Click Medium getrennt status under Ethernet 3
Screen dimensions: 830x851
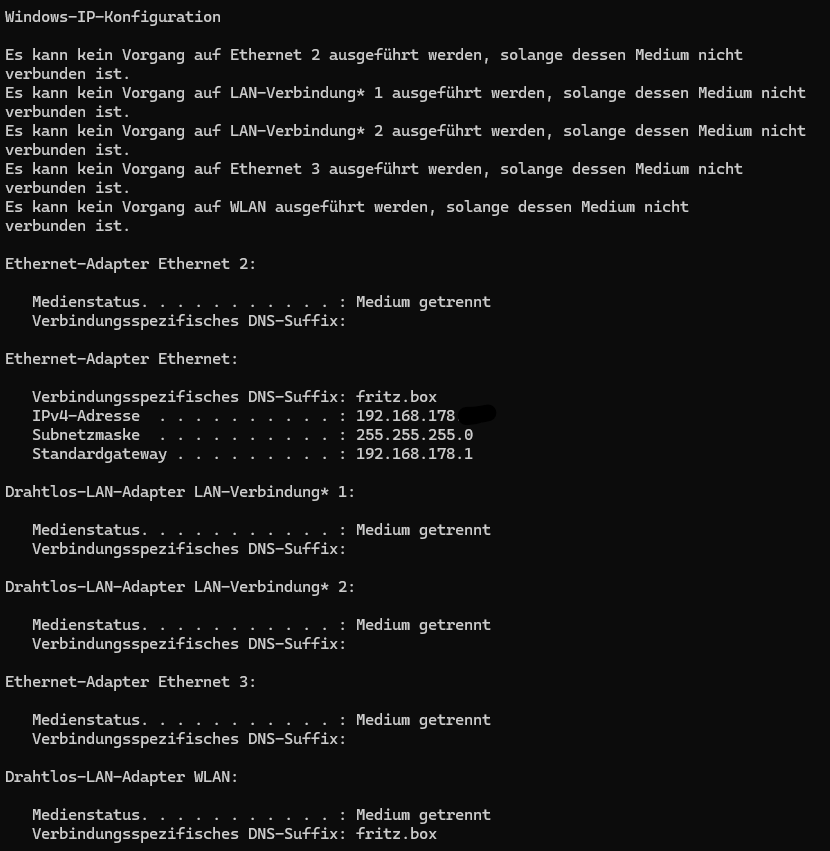[x=423, y=720]
